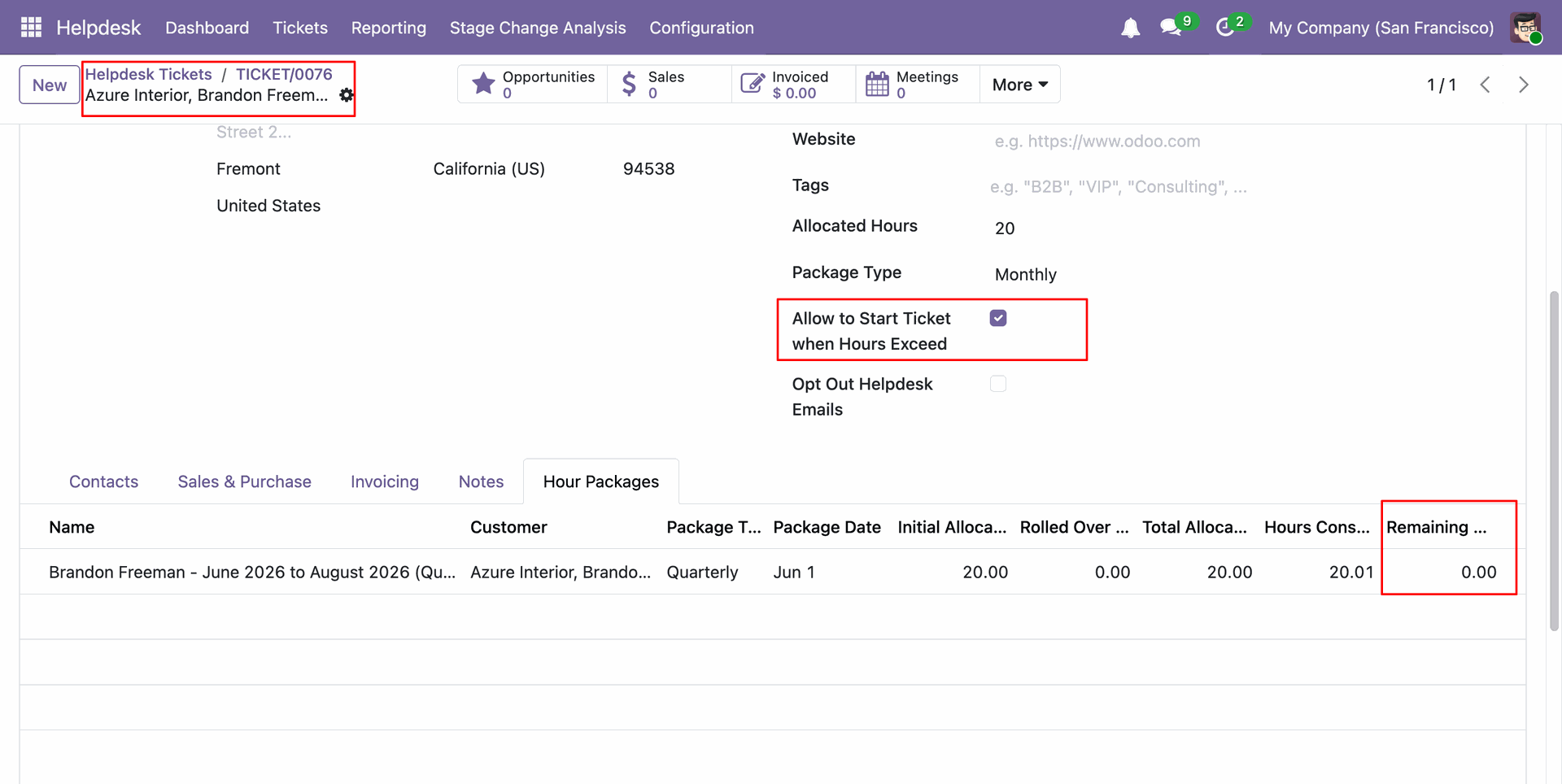
Task: Switch to the Contacts tab
Action: point(104,481)
